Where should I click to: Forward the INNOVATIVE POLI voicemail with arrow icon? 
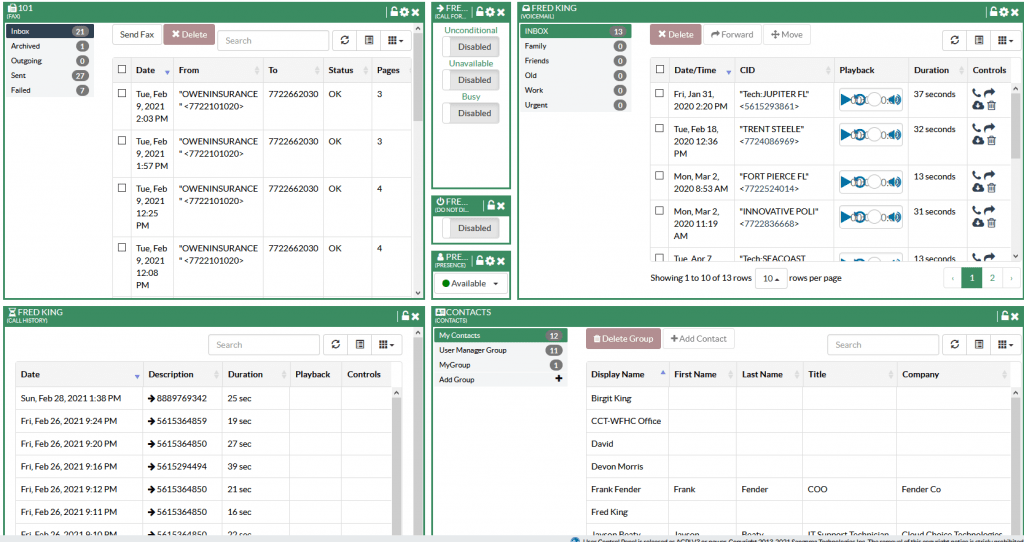tap(989, 210)
